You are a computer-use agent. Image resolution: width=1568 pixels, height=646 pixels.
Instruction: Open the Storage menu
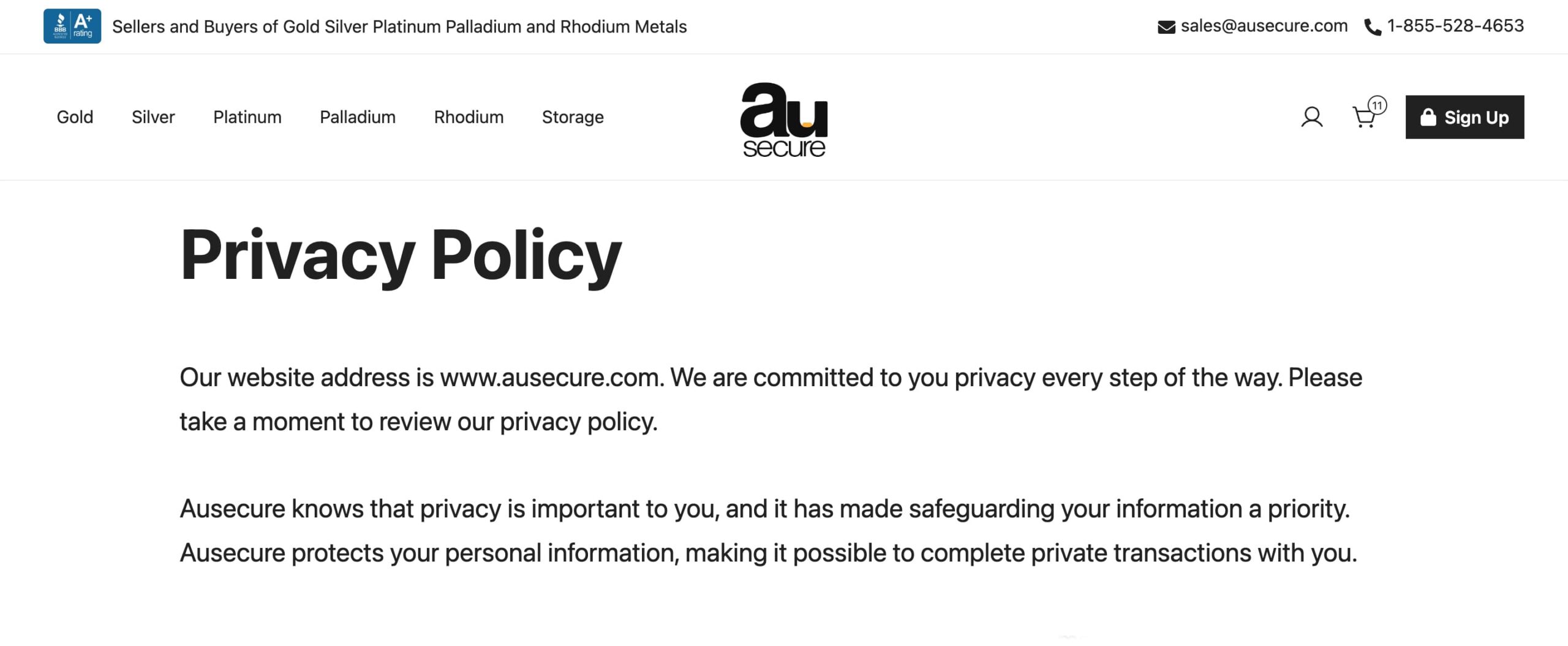(x=573, y=117)
